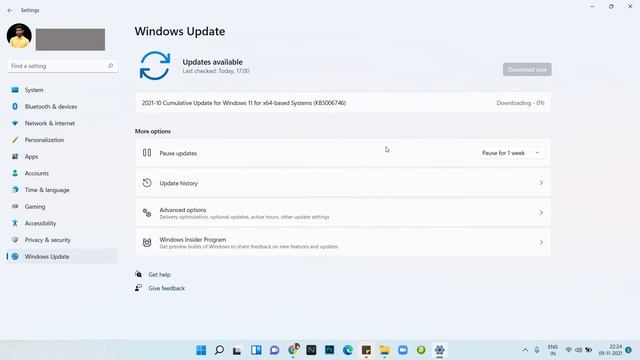
Task: Open Sticky Notes from the taskbar
Action: 366,350
